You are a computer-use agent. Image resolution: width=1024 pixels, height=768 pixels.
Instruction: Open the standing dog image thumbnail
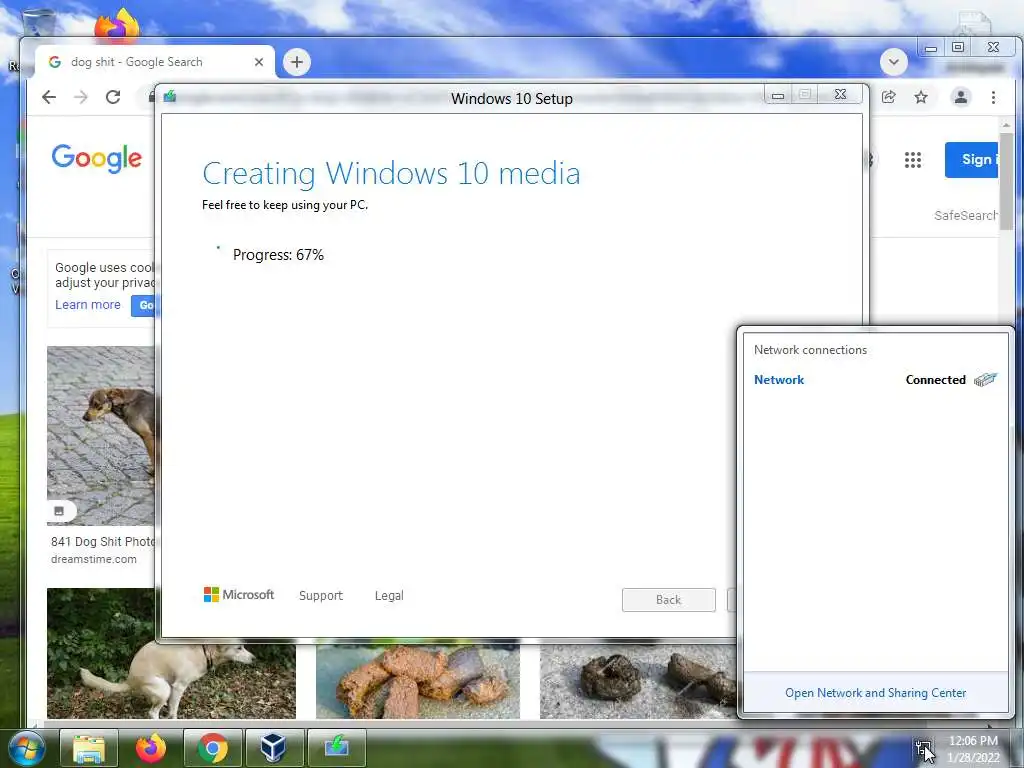[101, 436]
